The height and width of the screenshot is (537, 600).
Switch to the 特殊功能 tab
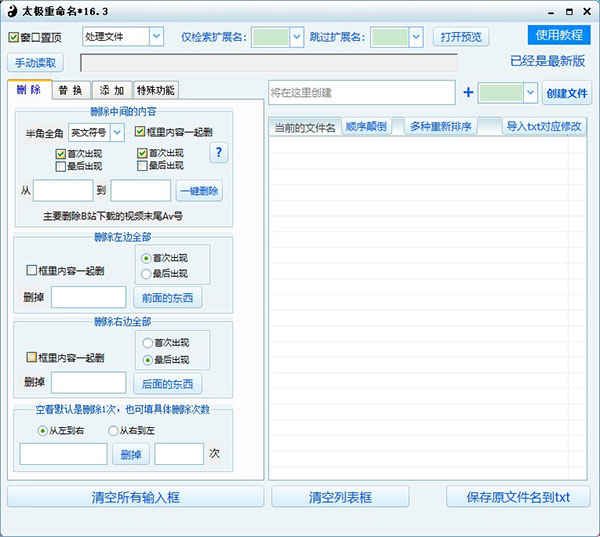tap(156, 90)
